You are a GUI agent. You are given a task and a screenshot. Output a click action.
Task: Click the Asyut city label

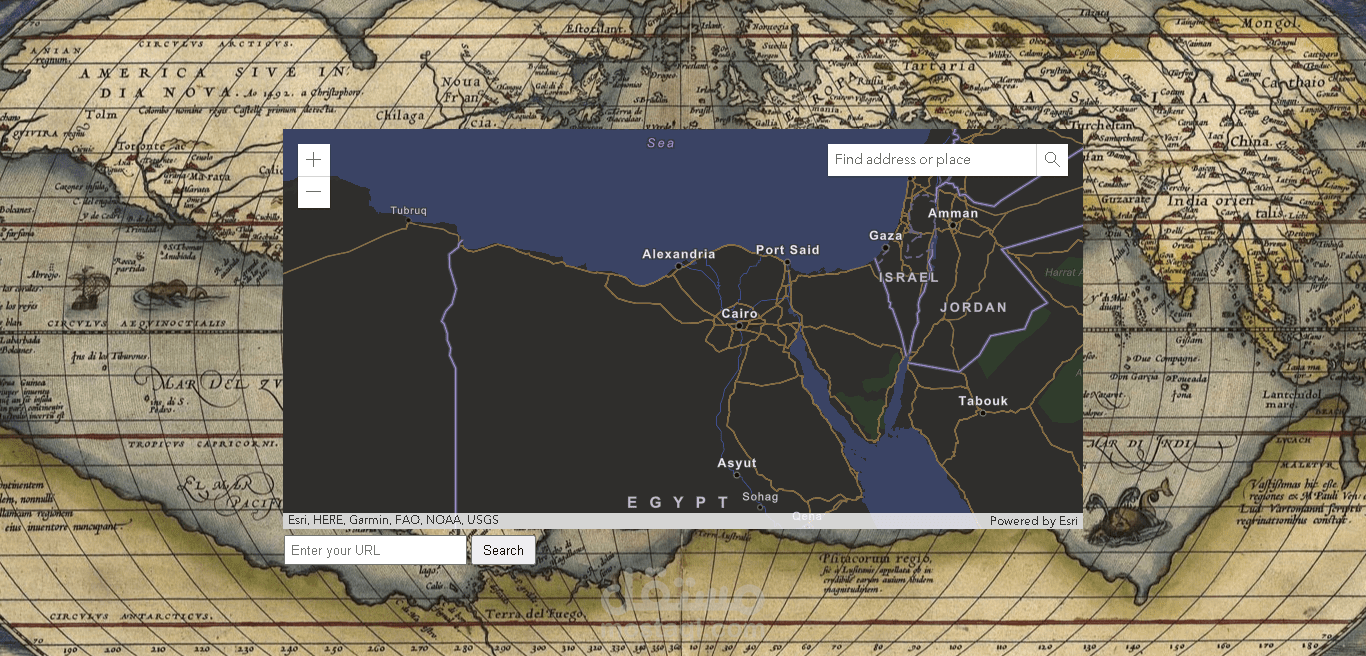tap(737, 463)
